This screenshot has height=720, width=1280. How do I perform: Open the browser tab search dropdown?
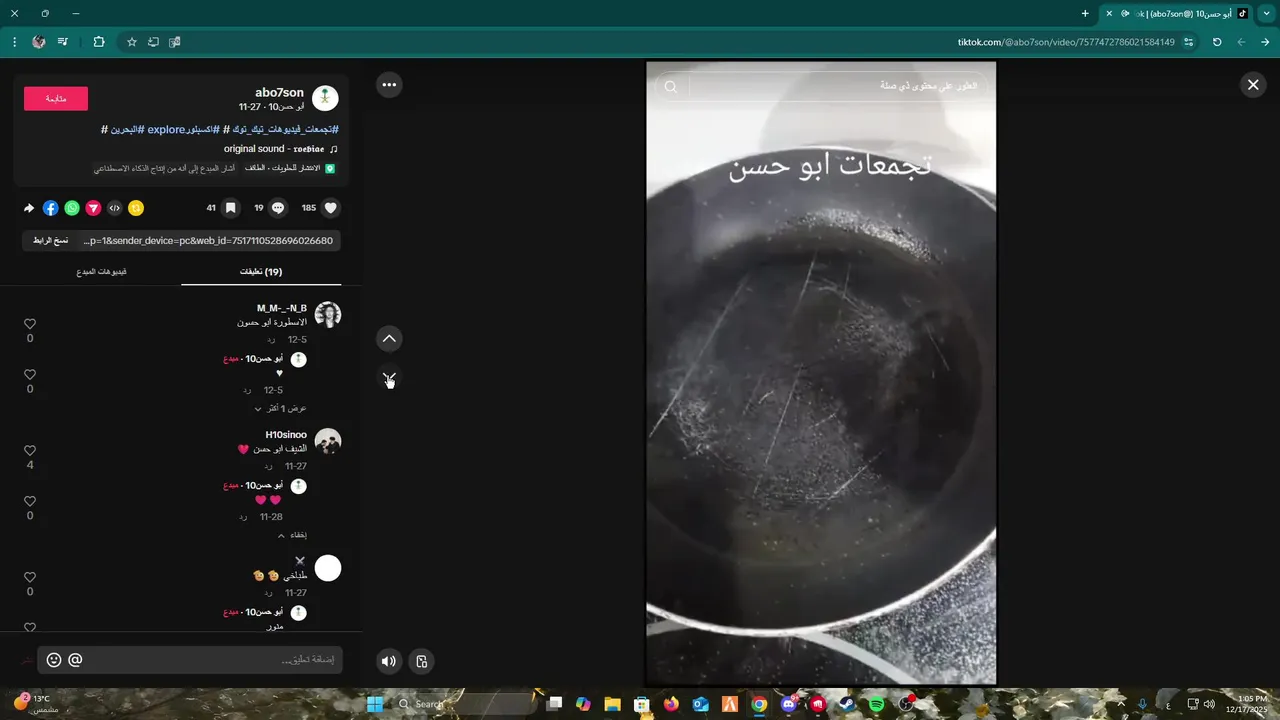(x=1265, y=13)
